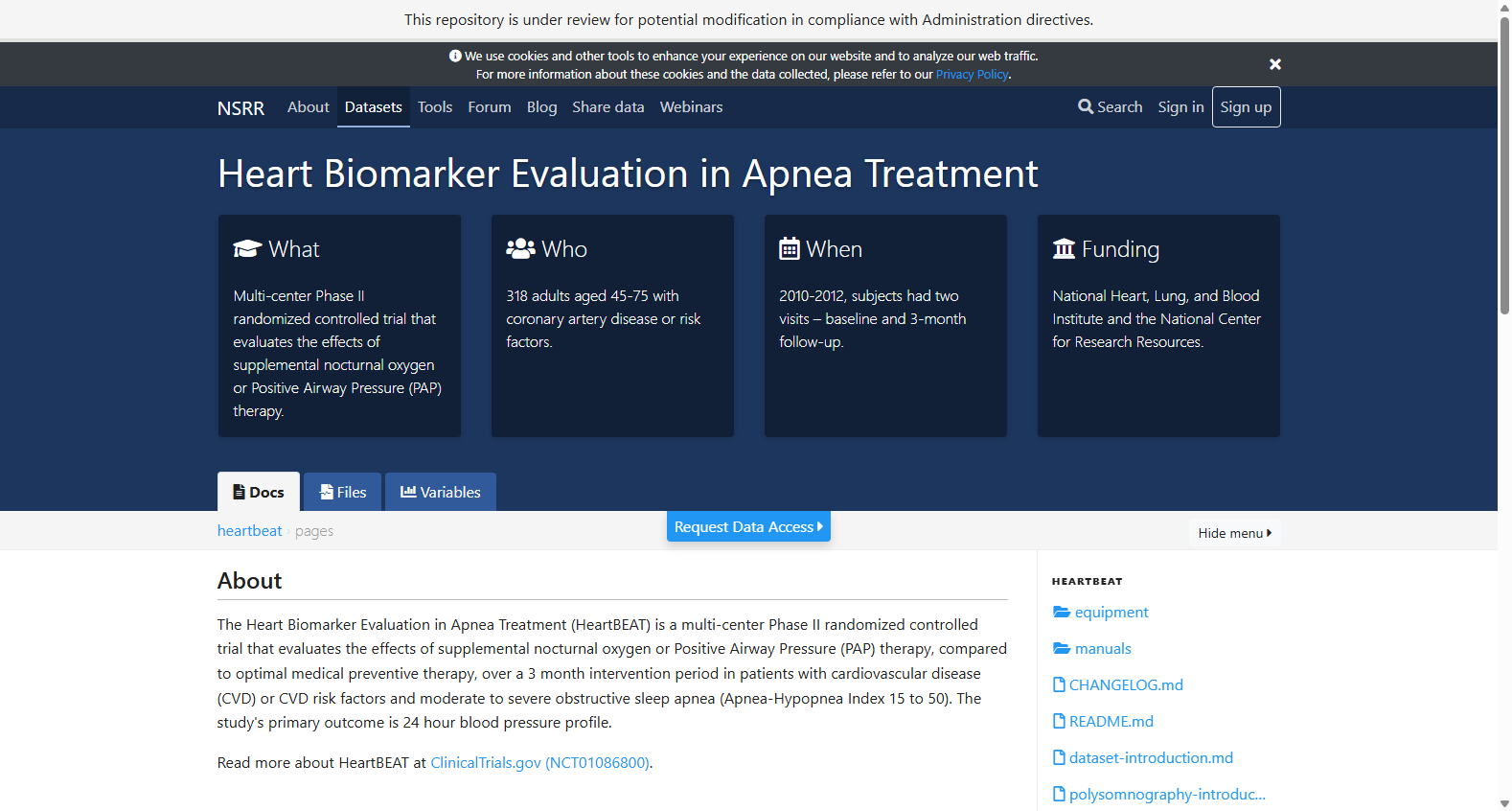Screen dimensions: 1512x811
Task: Dismiss the cookie notice with the X
Action: pos(1275,64)
